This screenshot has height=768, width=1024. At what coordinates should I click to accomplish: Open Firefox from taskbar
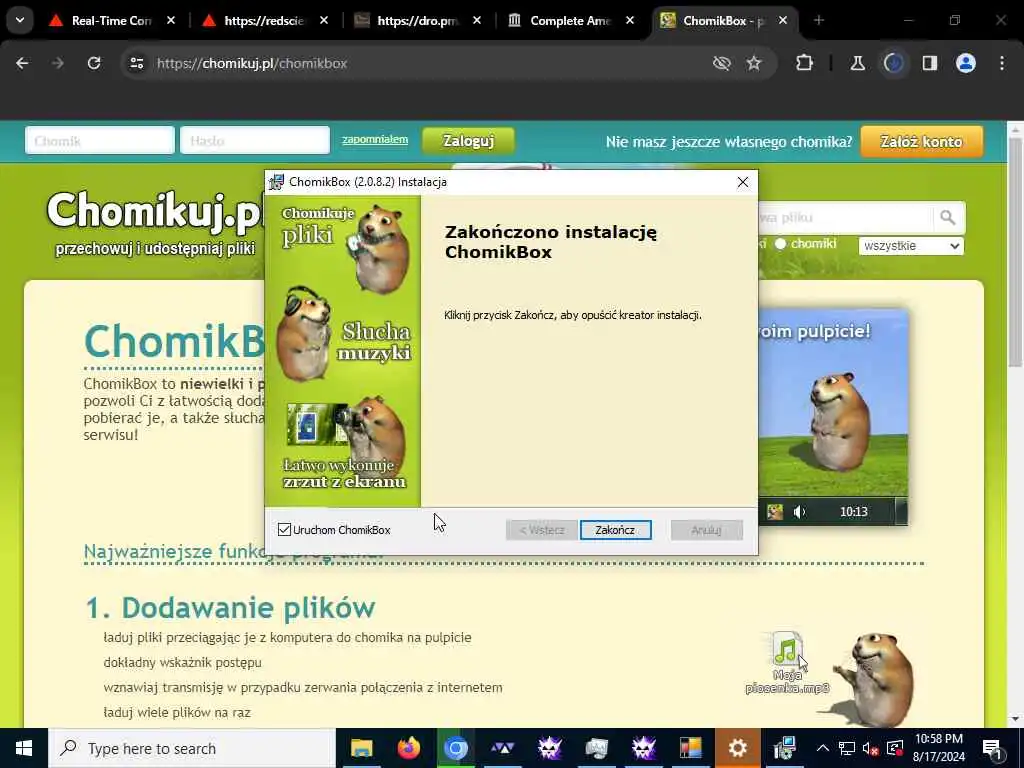pos(409,748)
